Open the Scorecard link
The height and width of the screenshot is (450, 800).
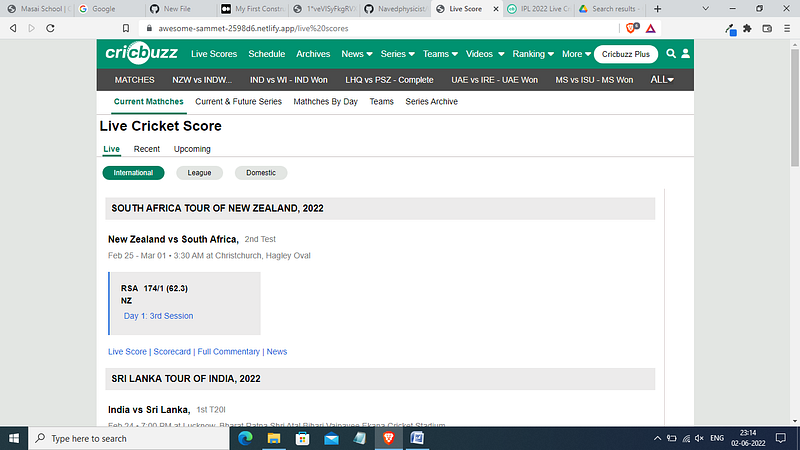pyautogui.click(x=172, y=352)
